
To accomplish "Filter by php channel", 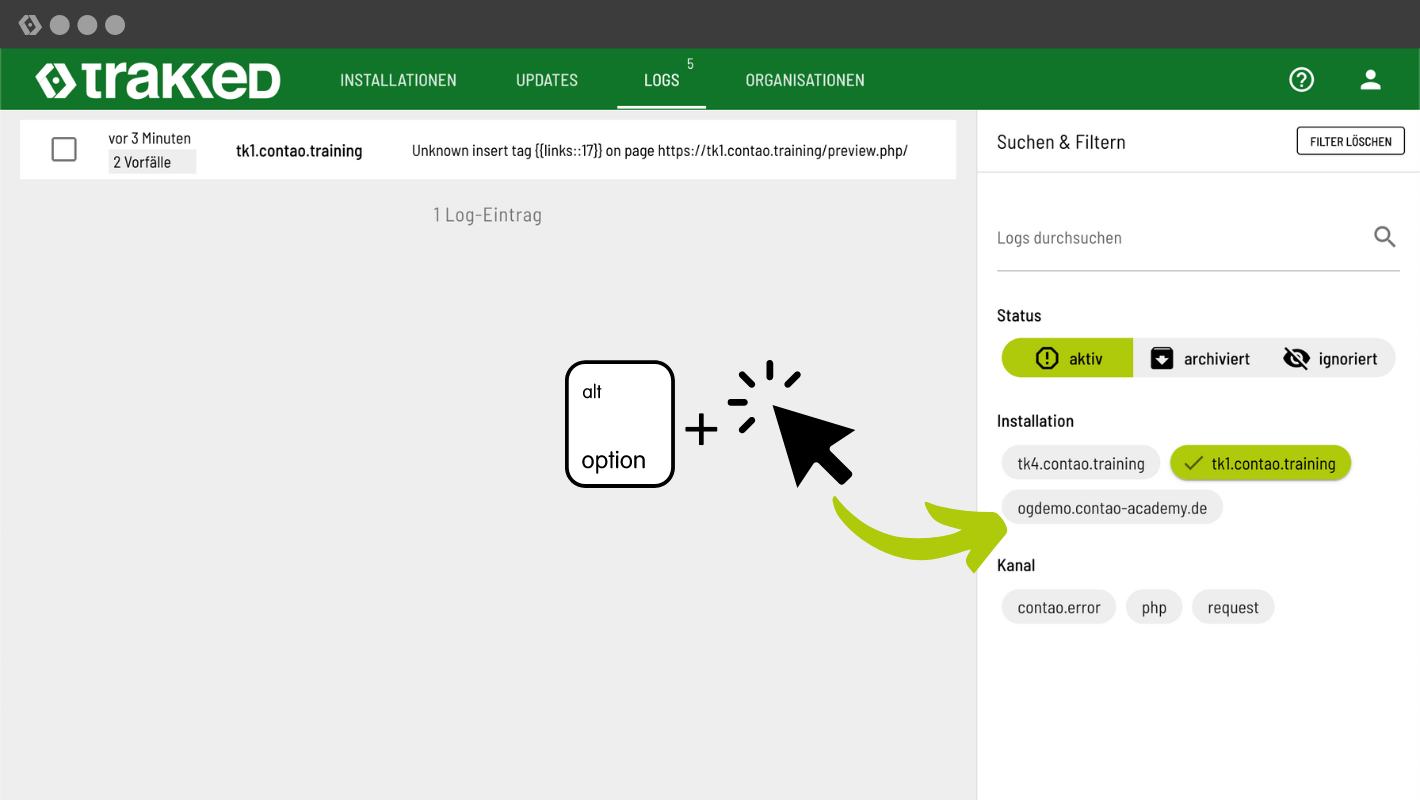I will click(x=1154, y=607).
